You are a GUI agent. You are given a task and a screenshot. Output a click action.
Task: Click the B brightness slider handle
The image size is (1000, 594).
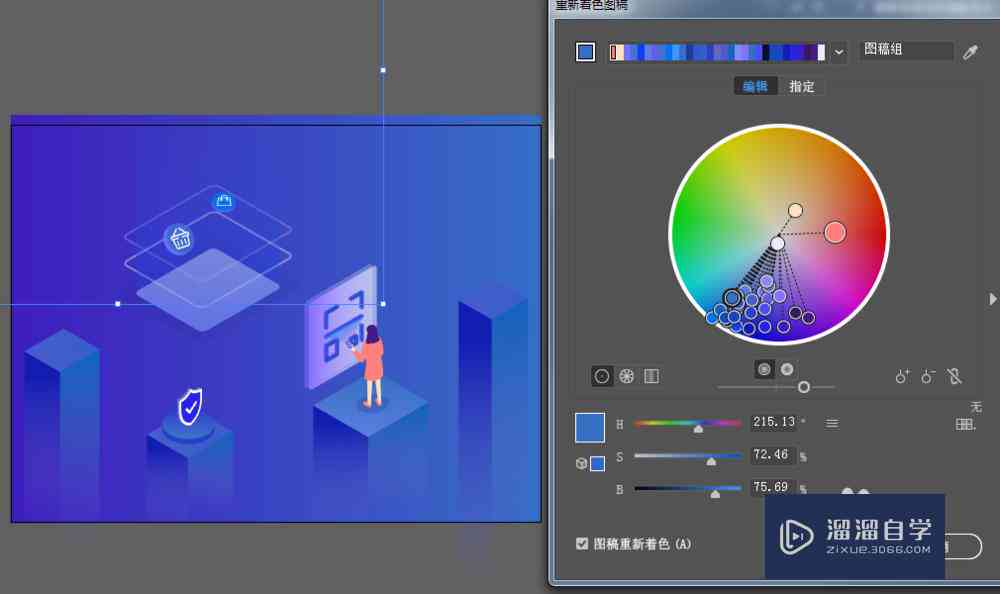[x=715, y=494]
